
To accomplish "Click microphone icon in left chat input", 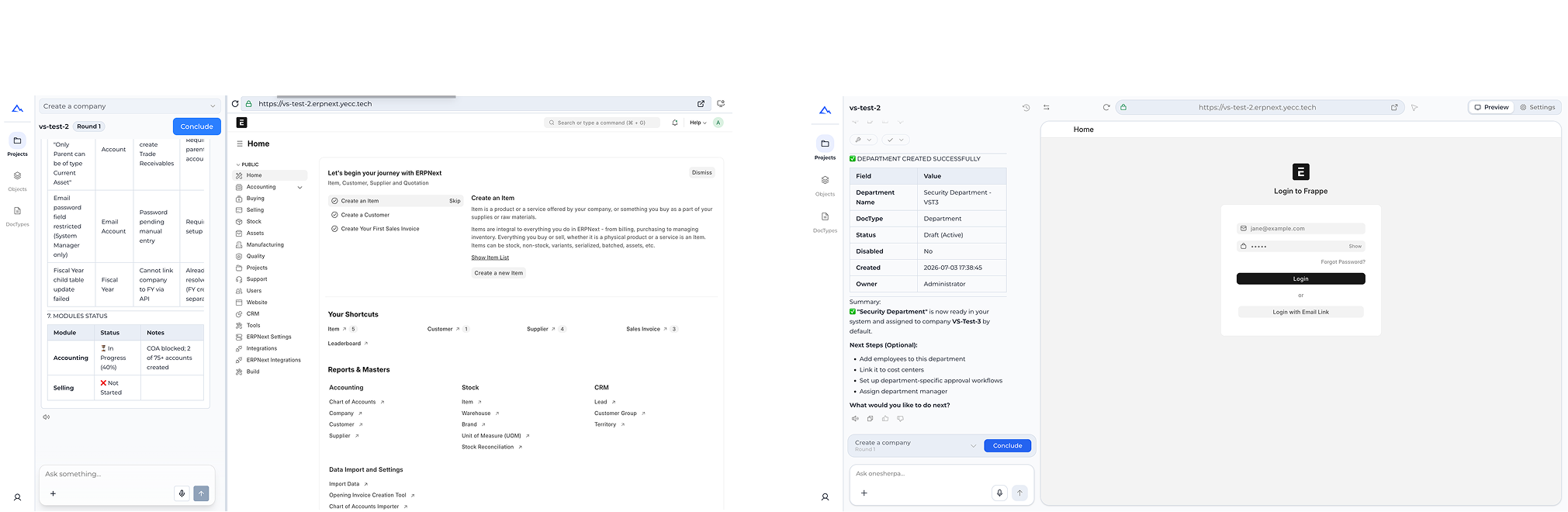I will click(182, 493).
